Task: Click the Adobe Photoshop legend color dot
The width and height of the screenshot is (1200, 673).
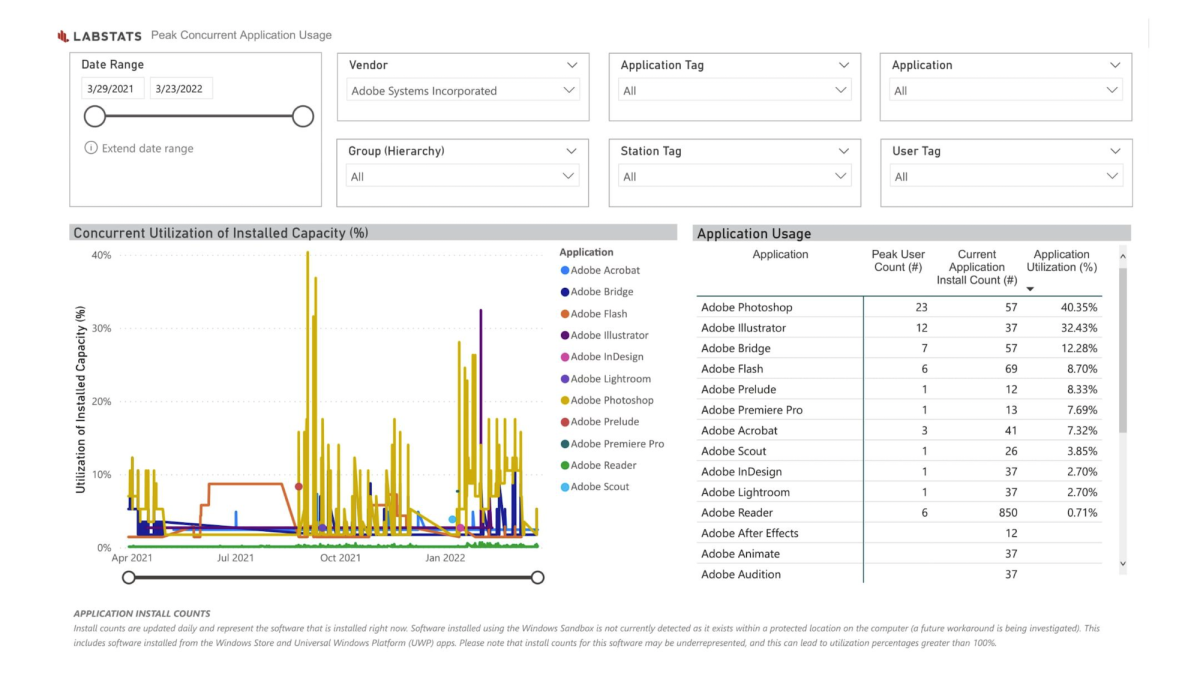Action: [565, 400]
